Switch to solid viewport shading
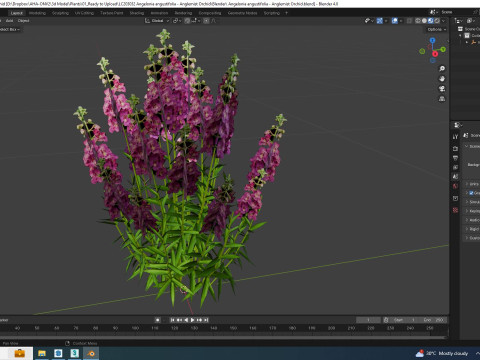Screen dimensions: 480x360 click(x=424, y=21)
